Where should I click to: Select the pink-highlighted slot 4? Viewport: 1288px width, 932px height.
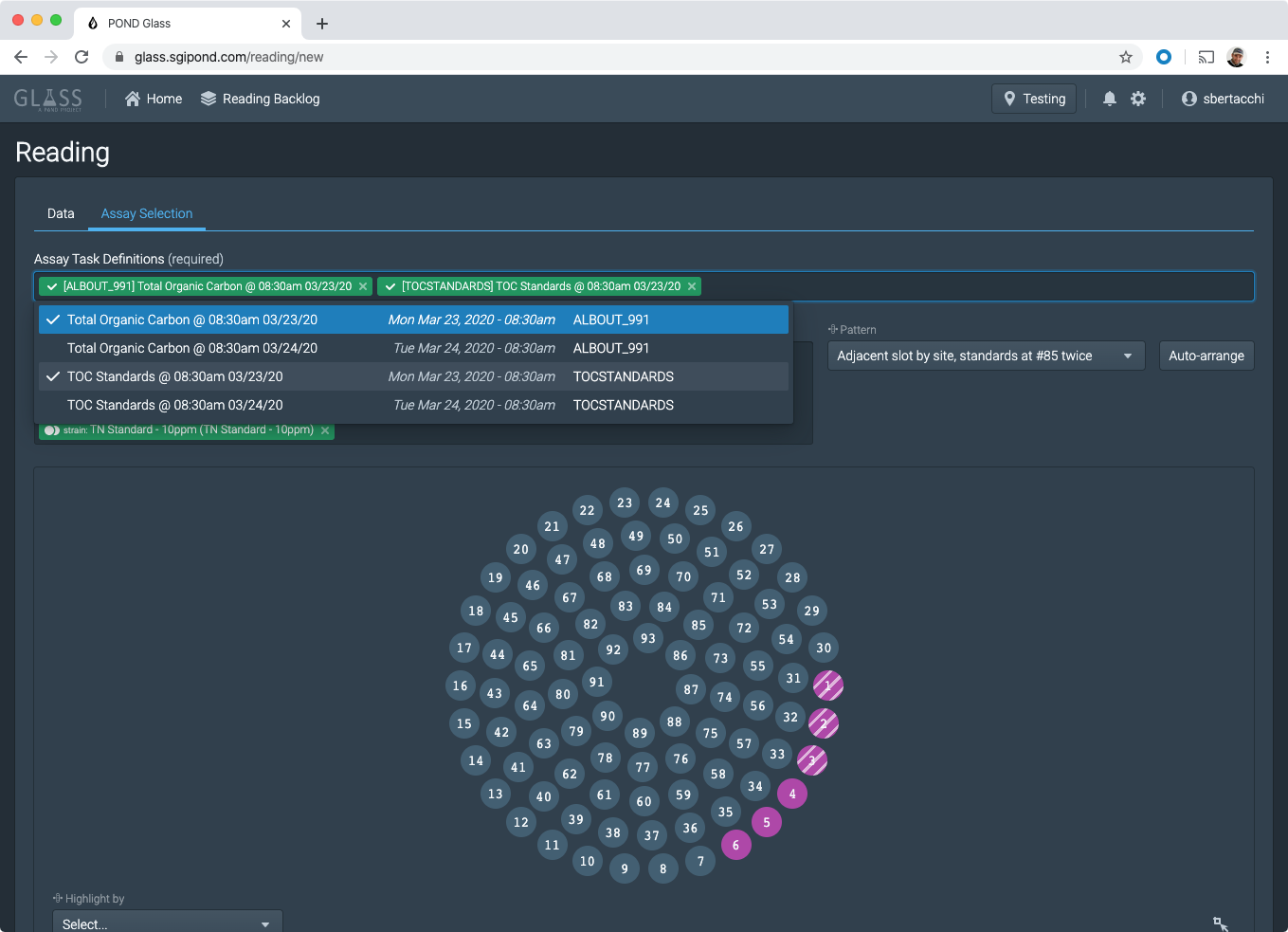click(x=792, y=794)
